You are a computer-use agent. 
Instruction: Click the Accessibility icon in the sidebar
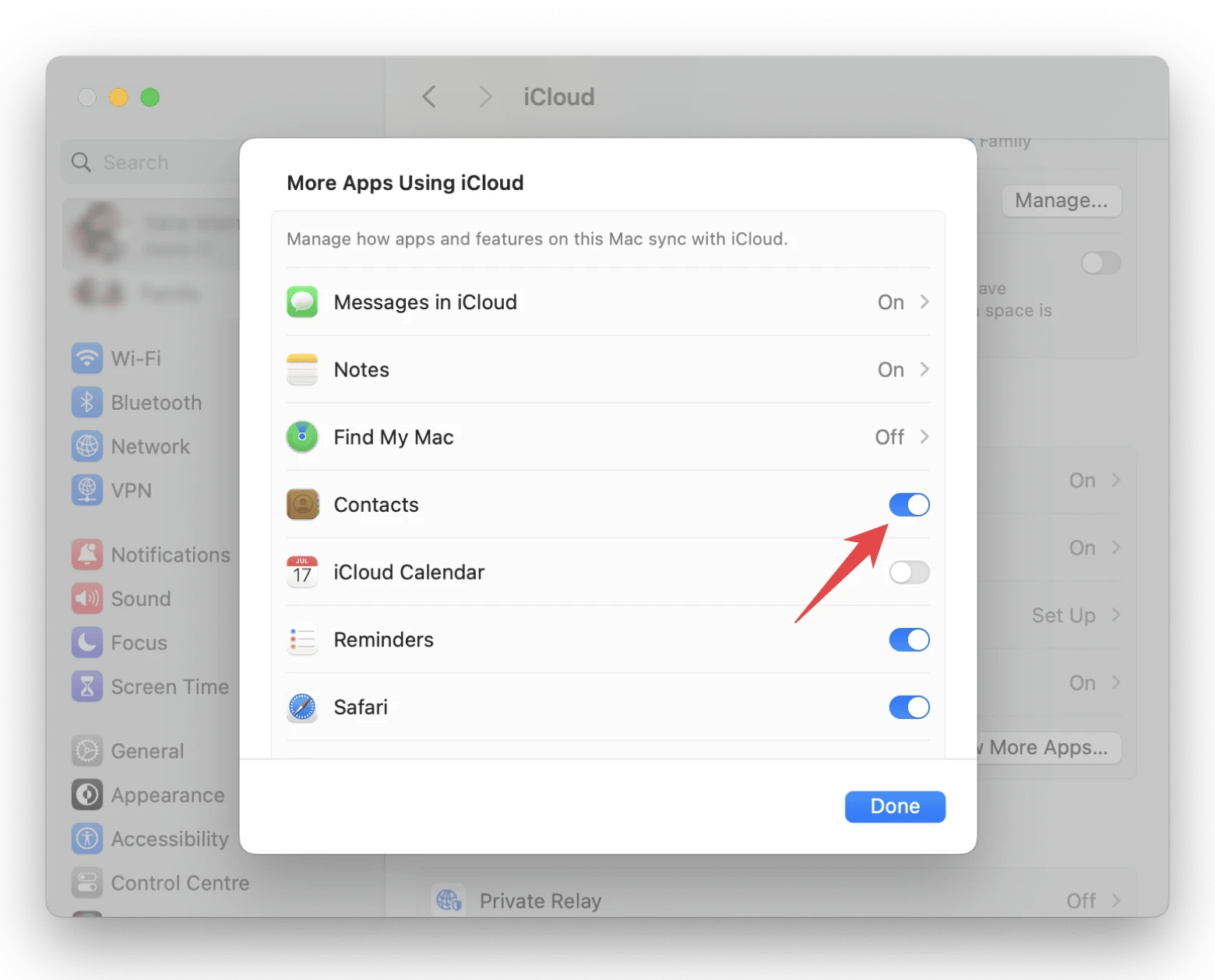click(87, 839)
